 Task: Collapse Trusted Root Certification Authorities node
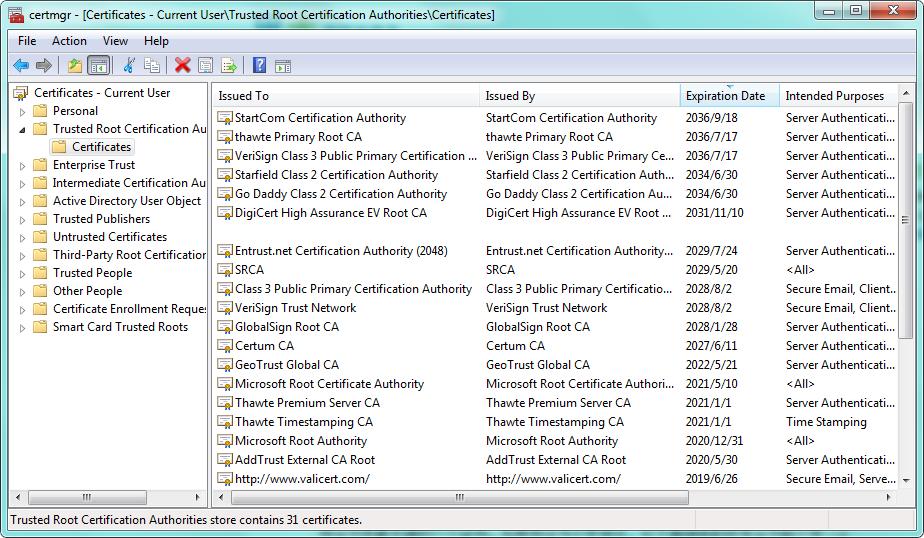click(x=23, y=129)
